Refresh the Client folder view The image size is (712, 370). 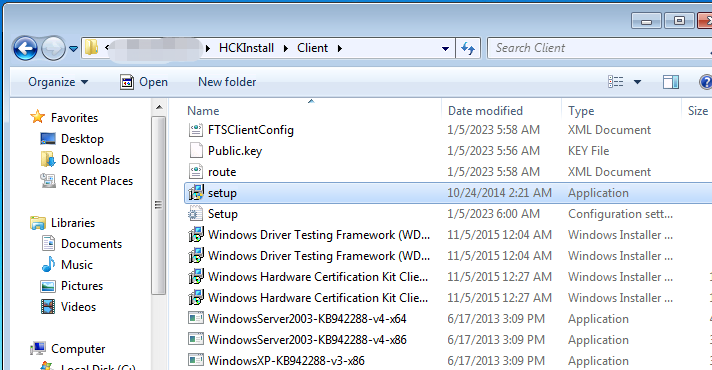[468, 48]
